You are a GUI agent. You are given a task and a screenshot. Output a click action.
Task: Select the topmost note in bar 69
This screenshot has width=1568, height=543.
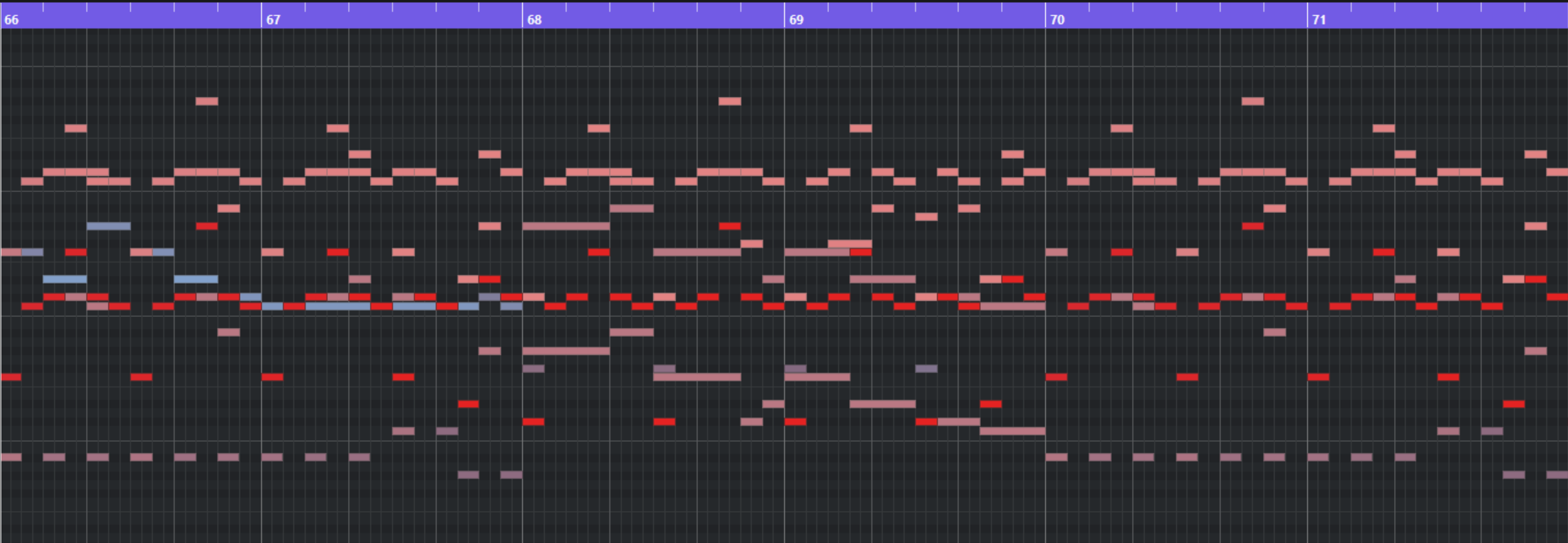(860, 128)
